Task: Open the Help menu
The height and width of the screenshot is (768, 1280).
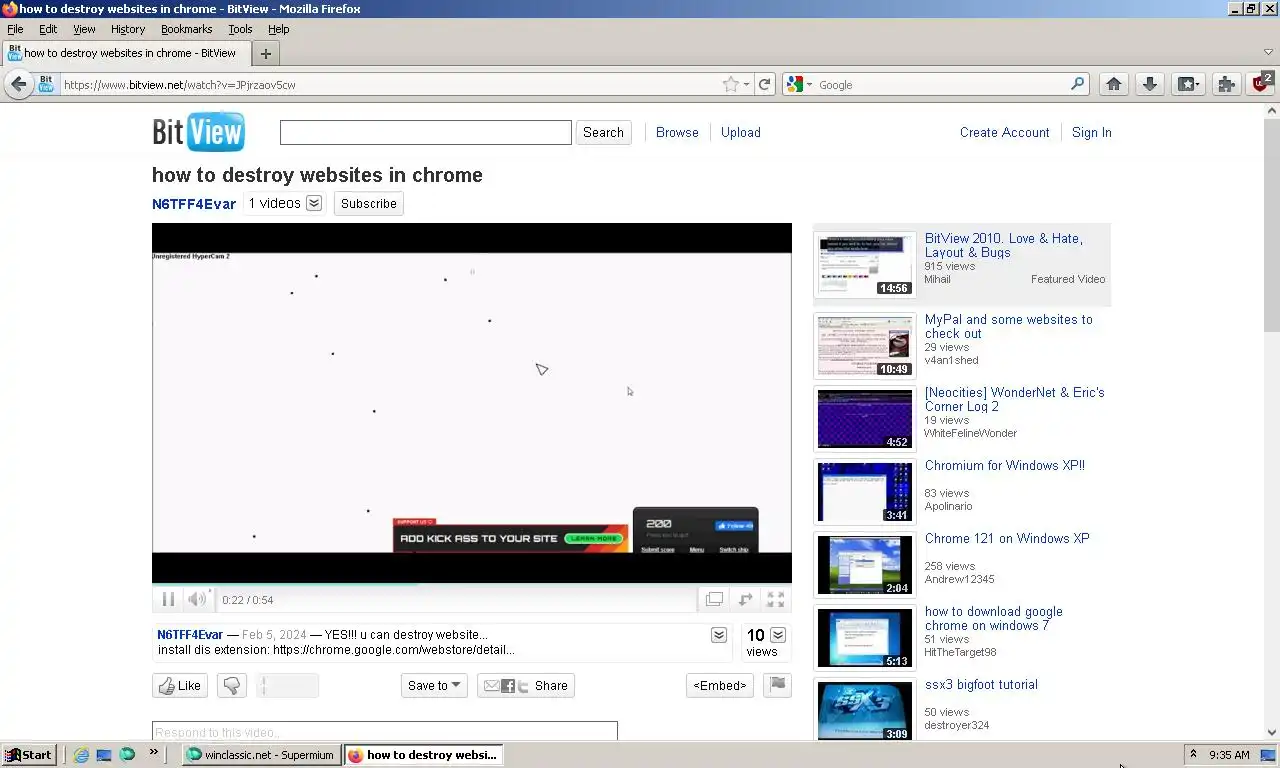Action: (x=279, y=29)
